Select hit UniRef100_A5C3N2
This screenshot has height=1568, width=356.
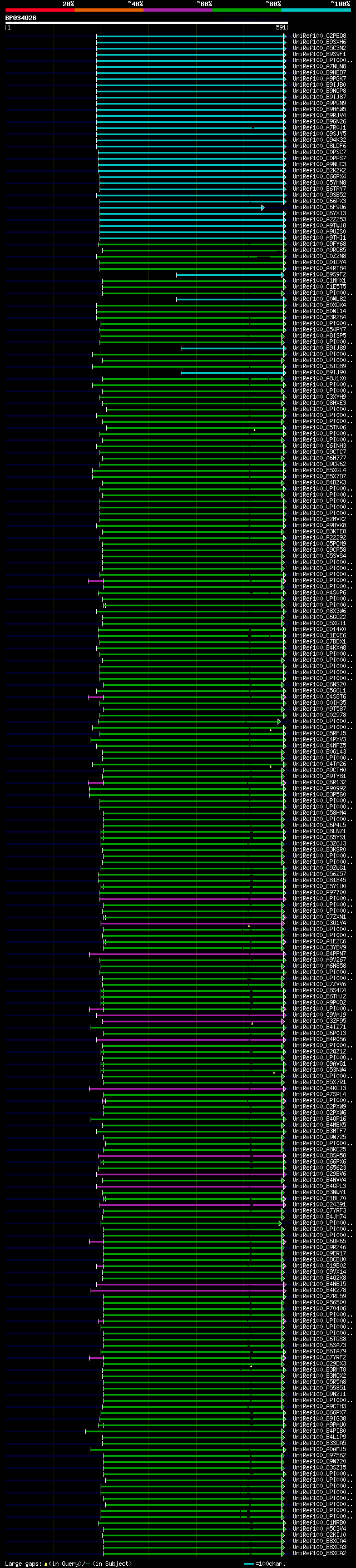point(319,48)
